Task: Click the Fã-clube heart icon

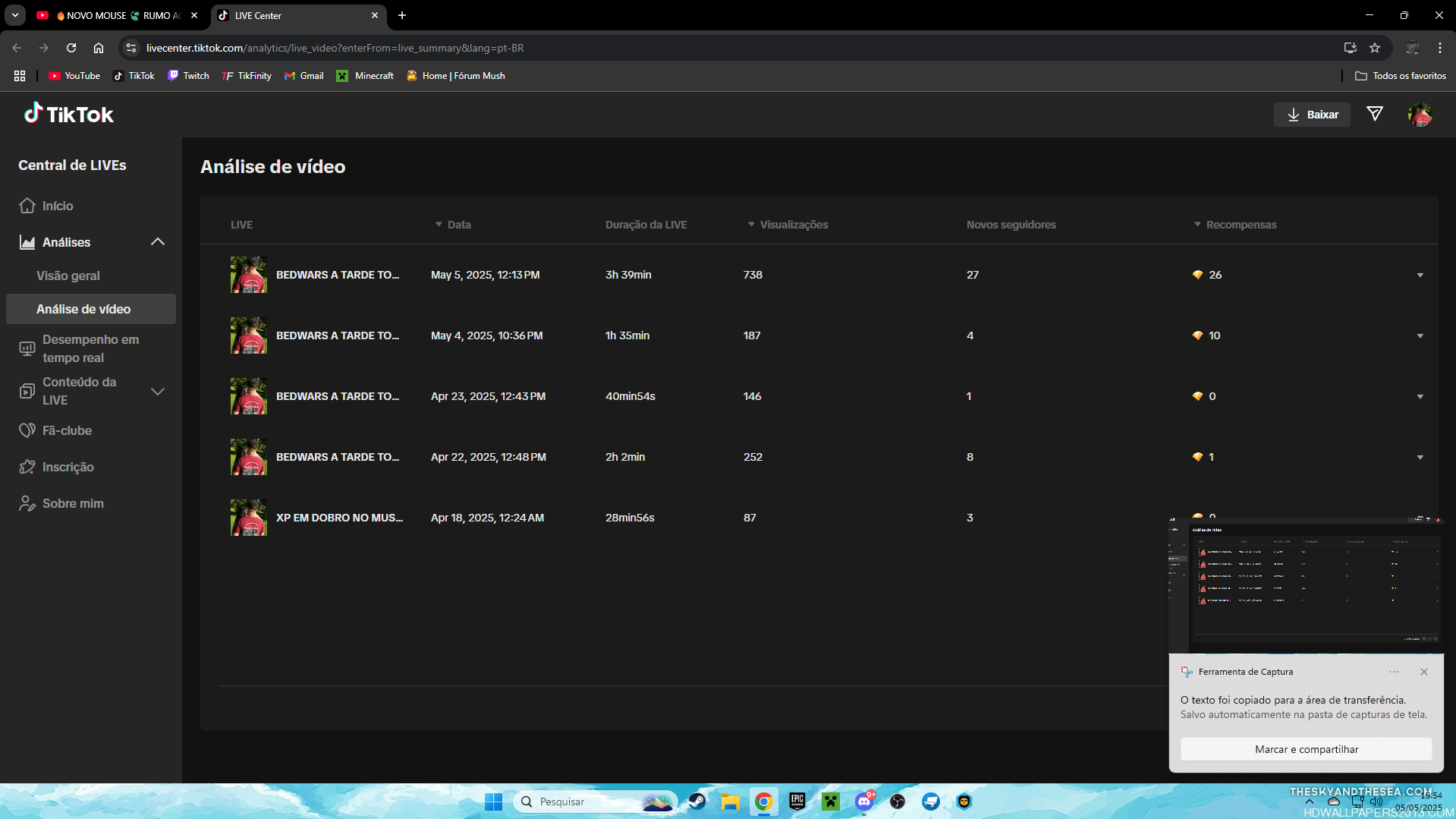Action: pyautogui.click(x=27, y=430)
